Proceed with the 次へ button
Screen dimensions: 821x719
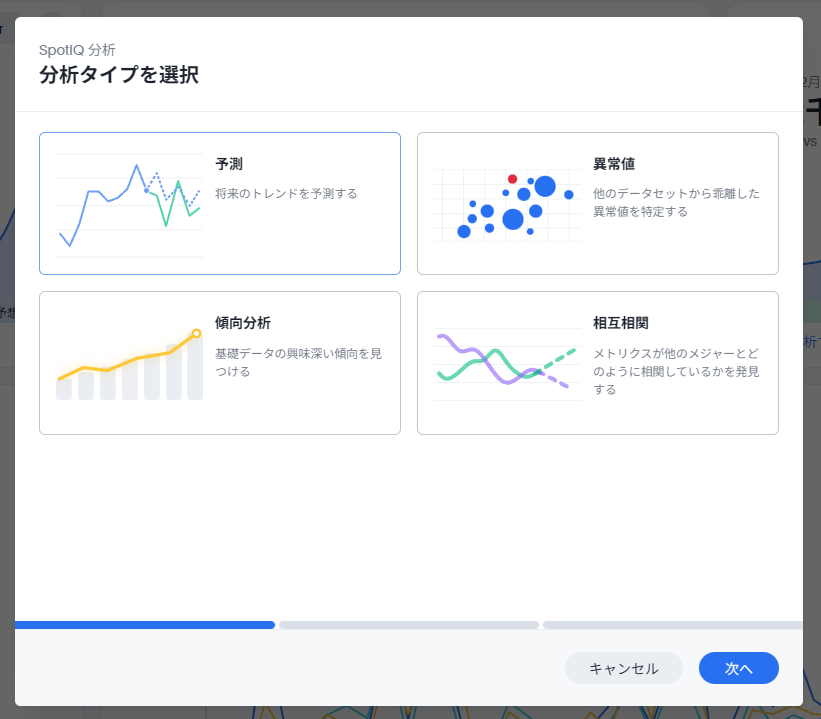[738, 668]
